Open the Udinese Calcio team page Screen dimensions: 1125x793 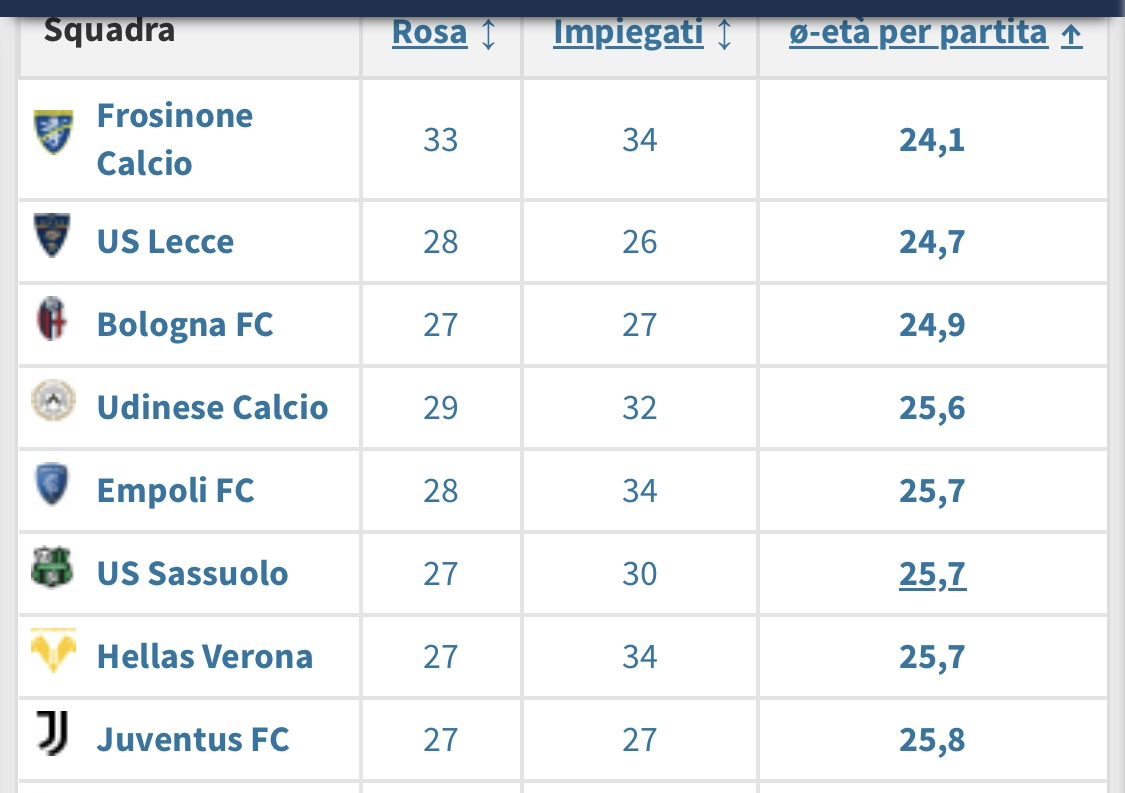click(x=212, y=408)
